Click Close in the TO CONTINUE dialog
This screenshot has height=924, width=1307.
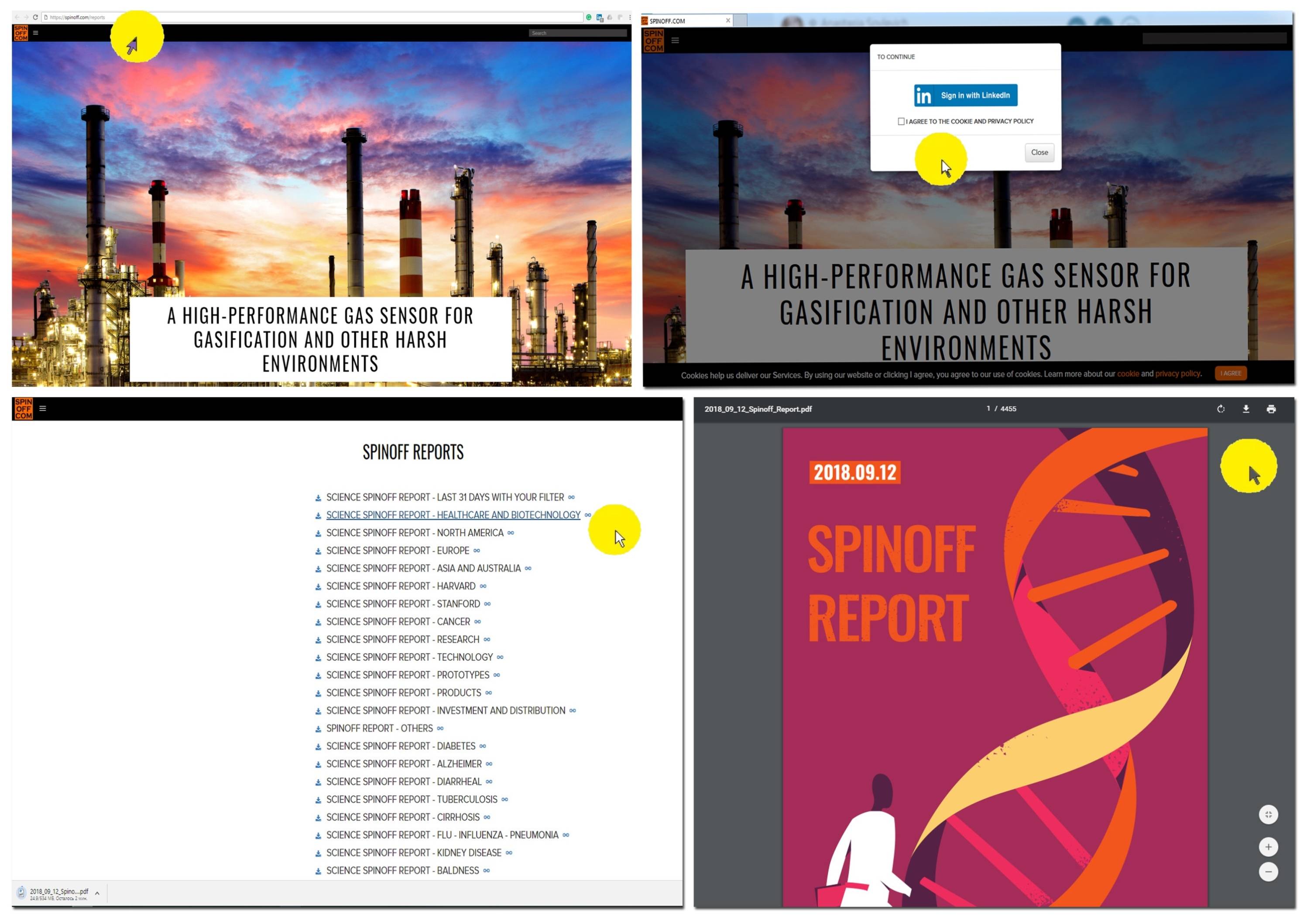pyautogui.click(x=1039, y=153)
